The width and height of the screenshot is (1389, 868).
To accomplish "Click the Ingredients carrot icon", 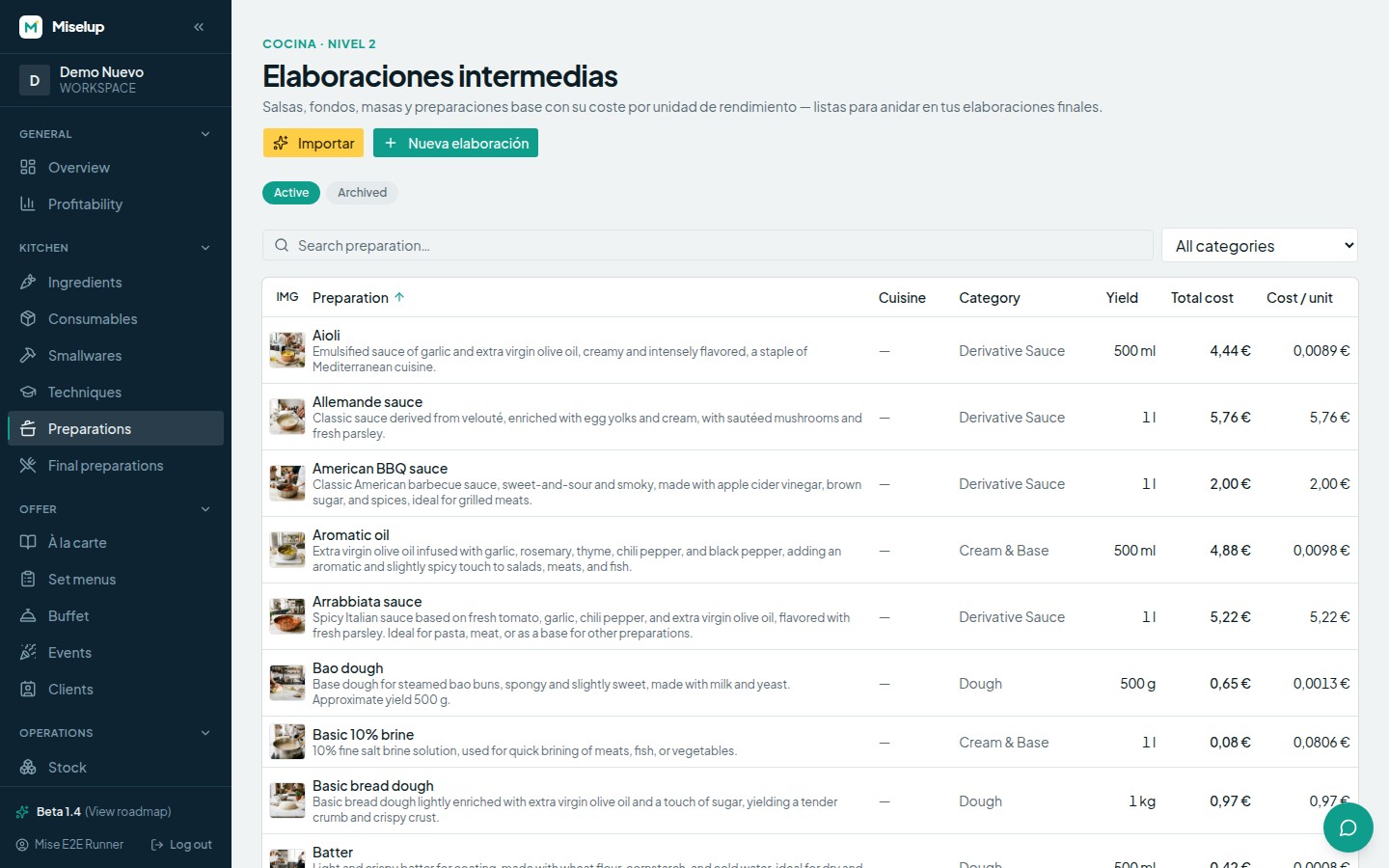I will point(28,283).
